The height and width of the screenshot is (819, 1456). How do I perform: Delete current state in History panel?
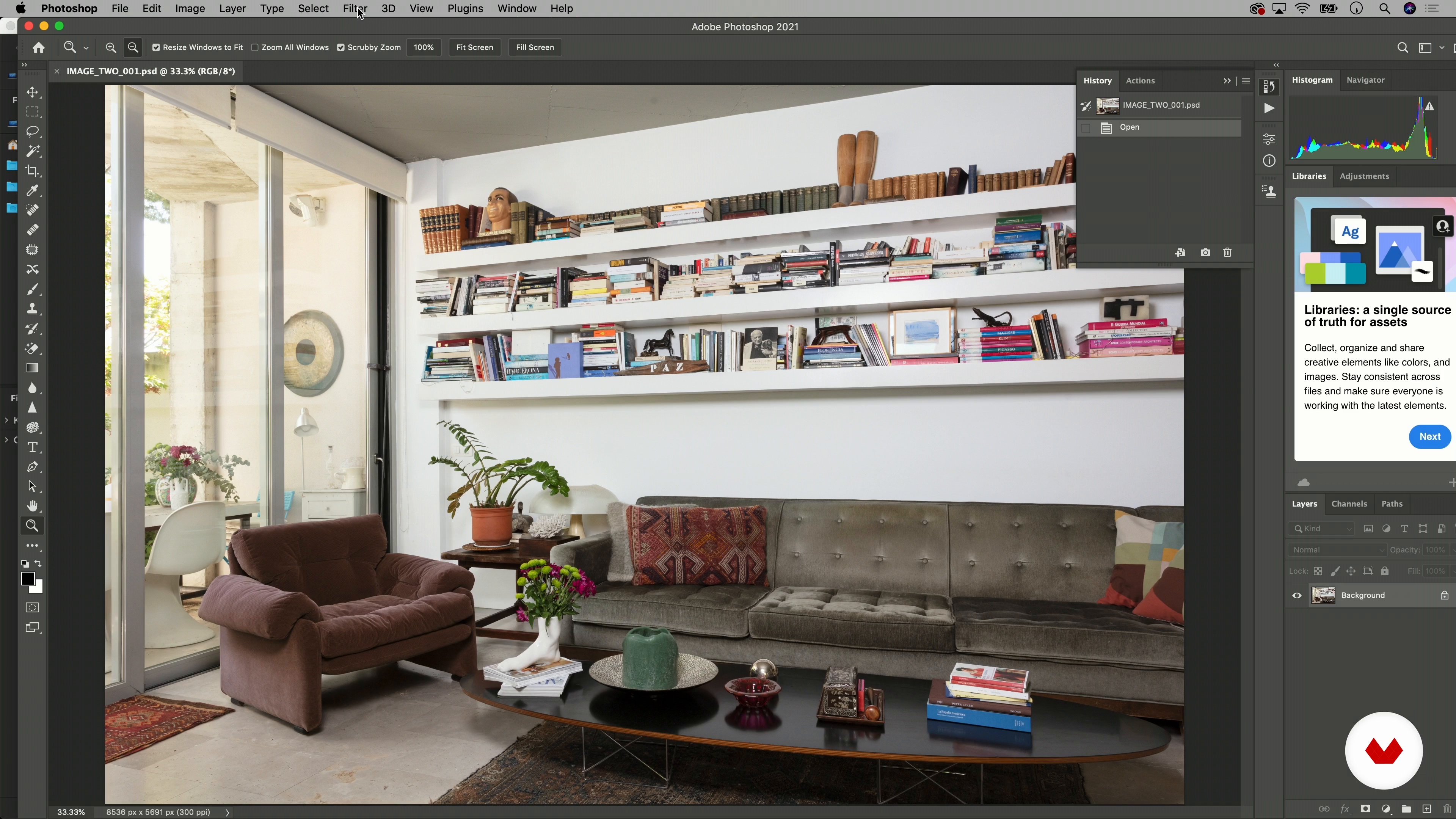tap(1227, 253)
